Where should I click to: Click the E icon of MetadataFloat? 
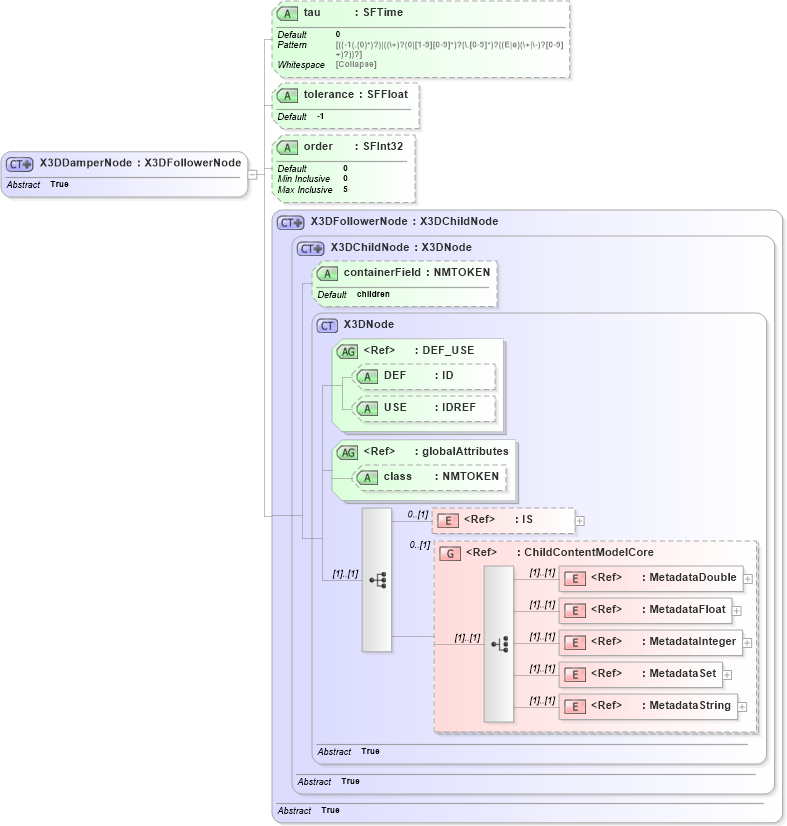[575, 611]
